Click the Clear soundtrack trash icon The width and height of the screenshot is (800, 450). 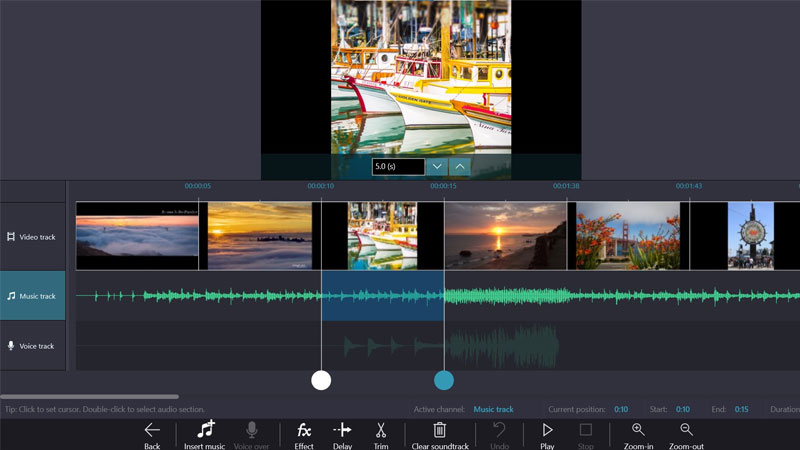(439, 430)
